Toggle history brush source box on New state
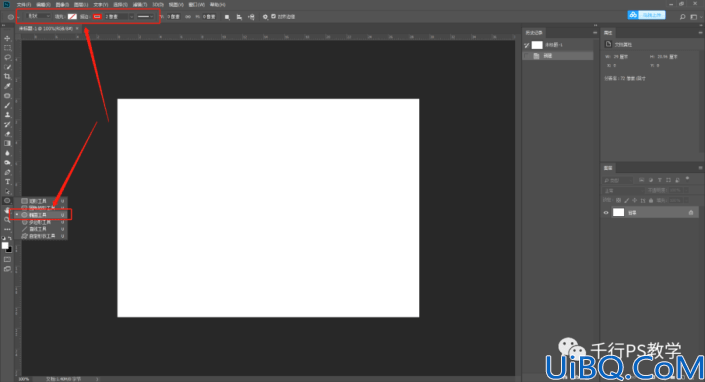This screenshot has width=705, height=382. (527, 56)
